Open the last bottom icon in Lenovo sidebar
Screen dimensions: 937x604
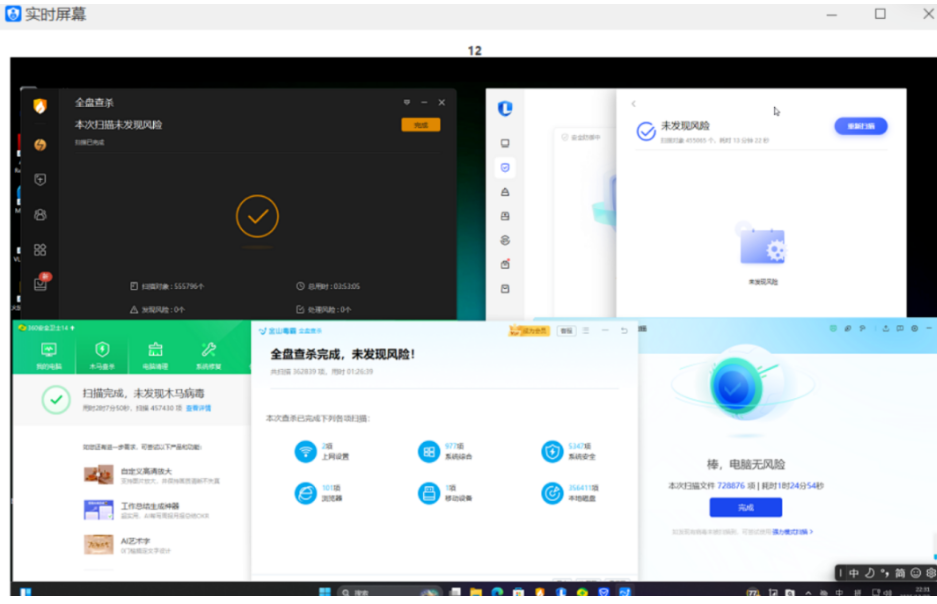pos(505,289)
